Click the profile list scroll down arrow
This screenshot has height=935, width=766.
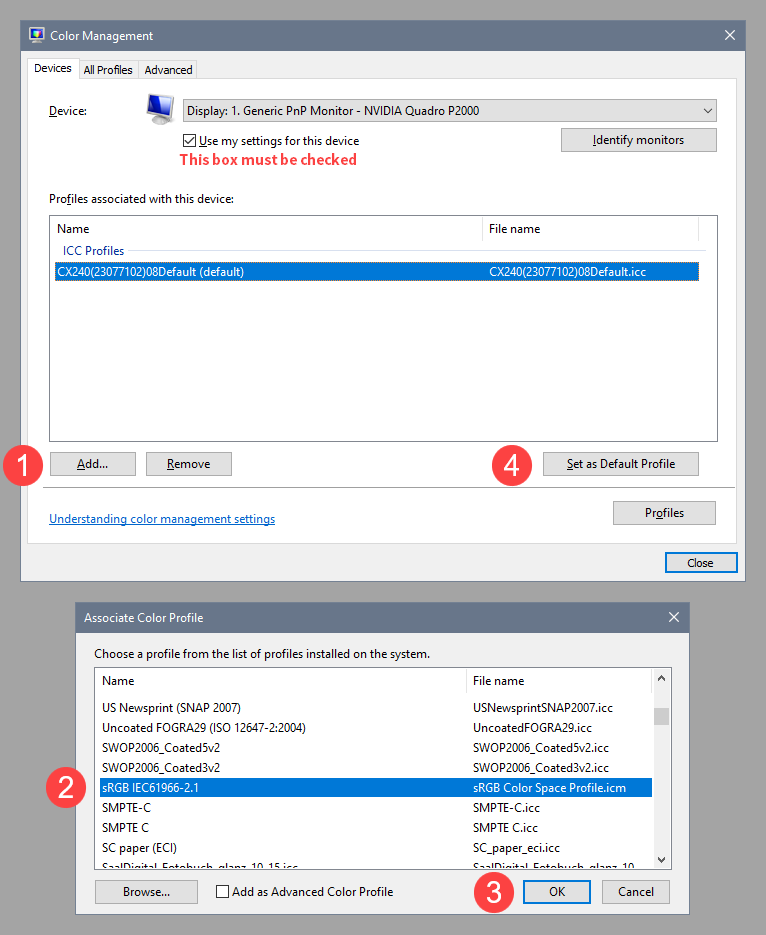(x=661, y=860)
